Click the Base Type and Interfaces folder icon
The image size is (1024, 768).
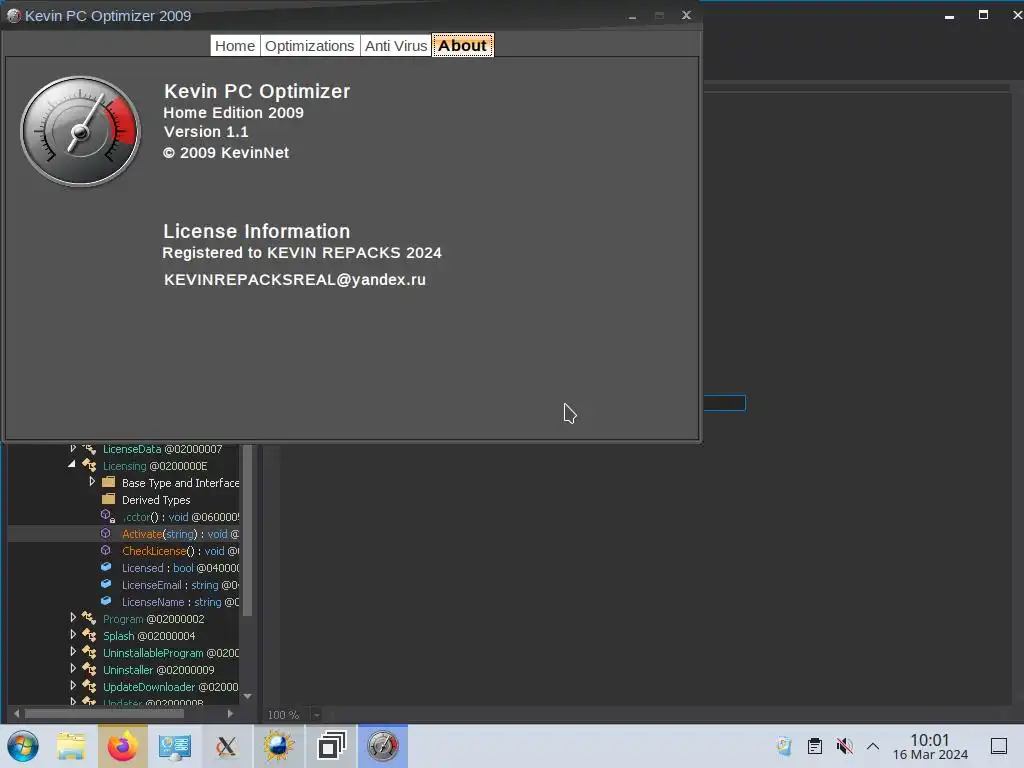[109, 483]
